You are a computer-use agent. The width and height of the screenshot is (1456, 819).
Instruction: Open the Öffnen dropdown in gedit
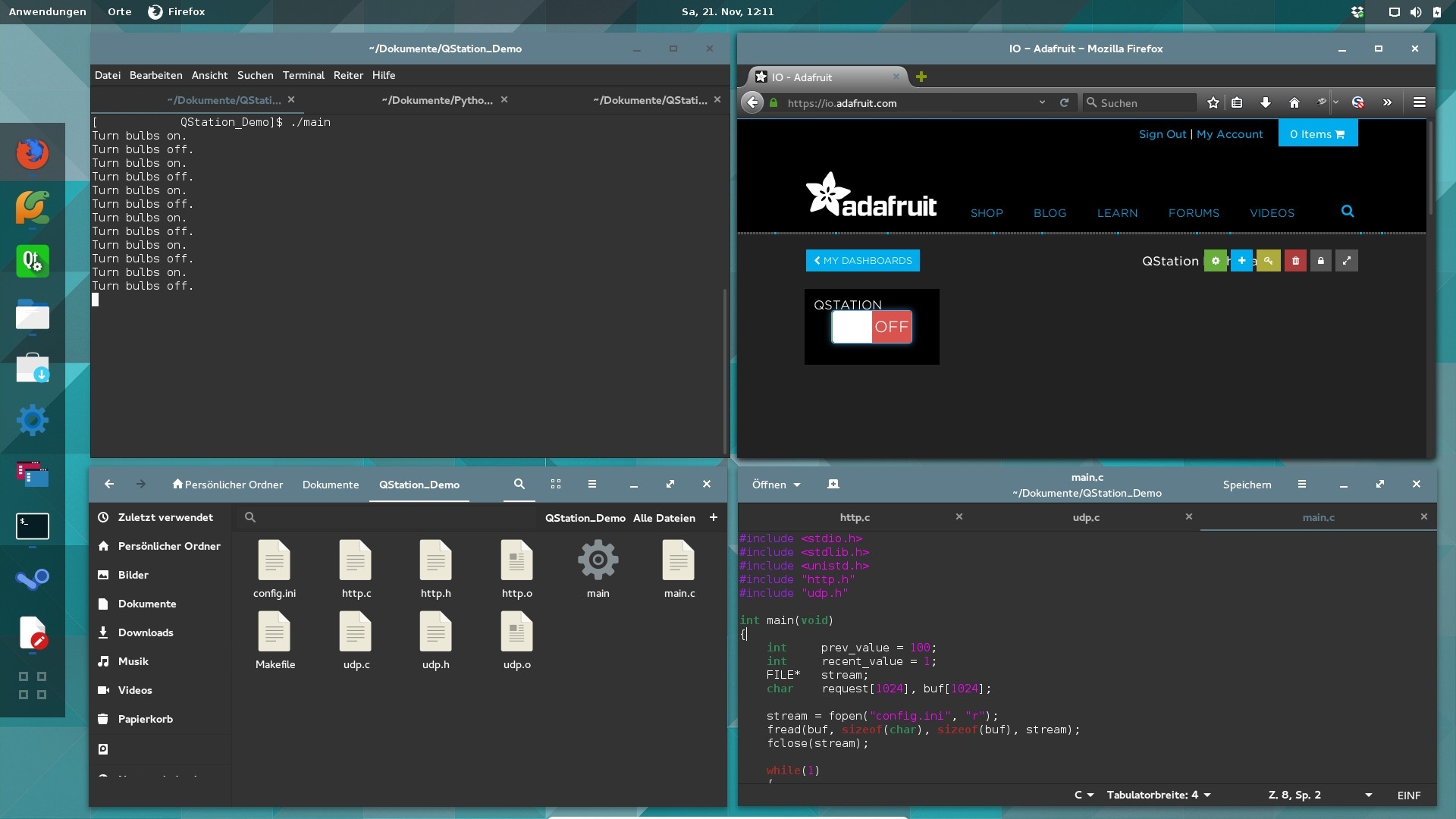click(776, 484)
